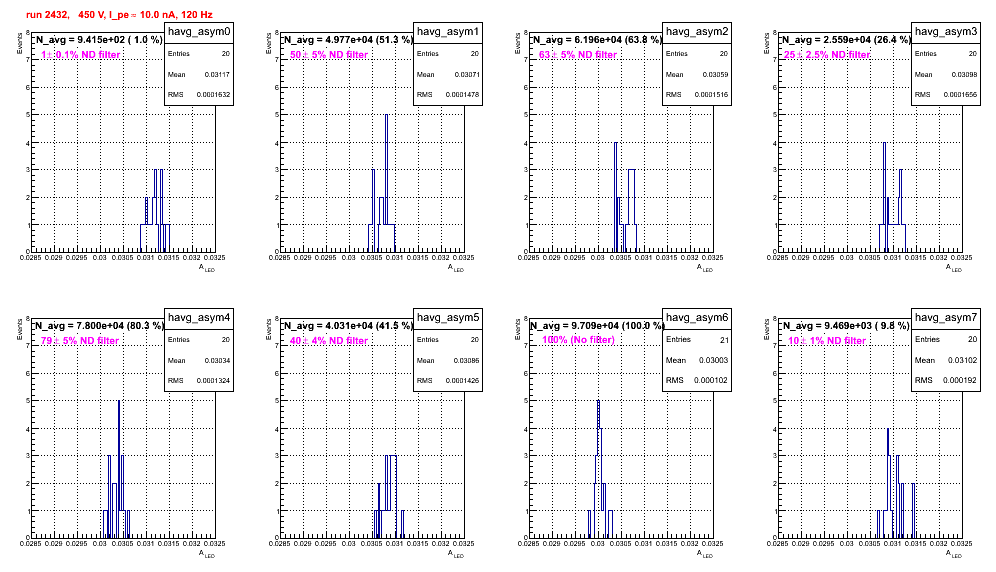Pick the magenta 50± 5% ND filter label
The image size is (996, 572).
click(329, 55)
